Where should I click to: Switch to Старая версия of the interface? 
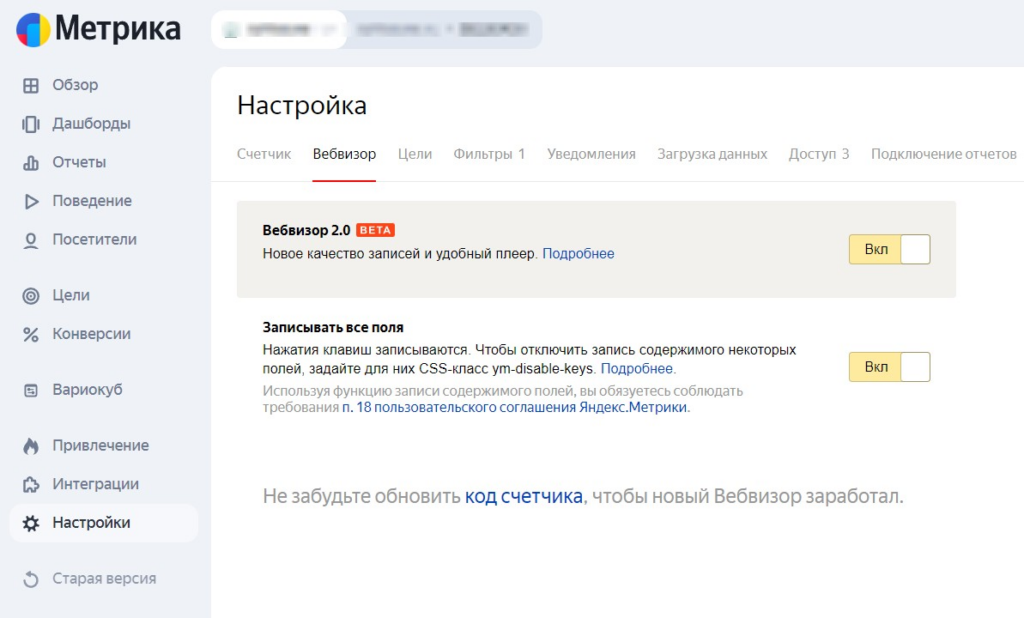pyautogui.click(x=103, y=579)
